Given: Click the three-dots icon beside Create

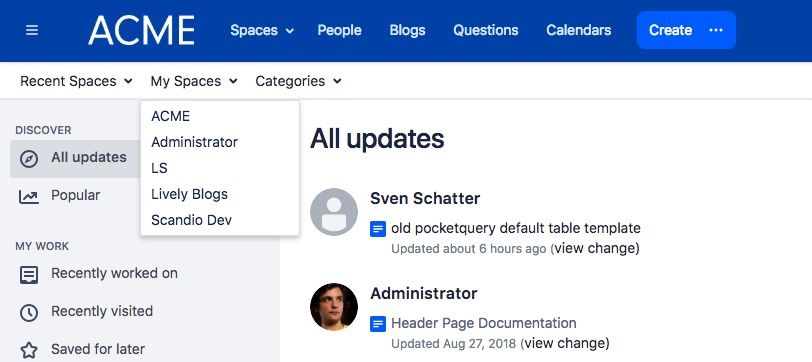Looking at the screenshot, I should [x=716, y=30].
